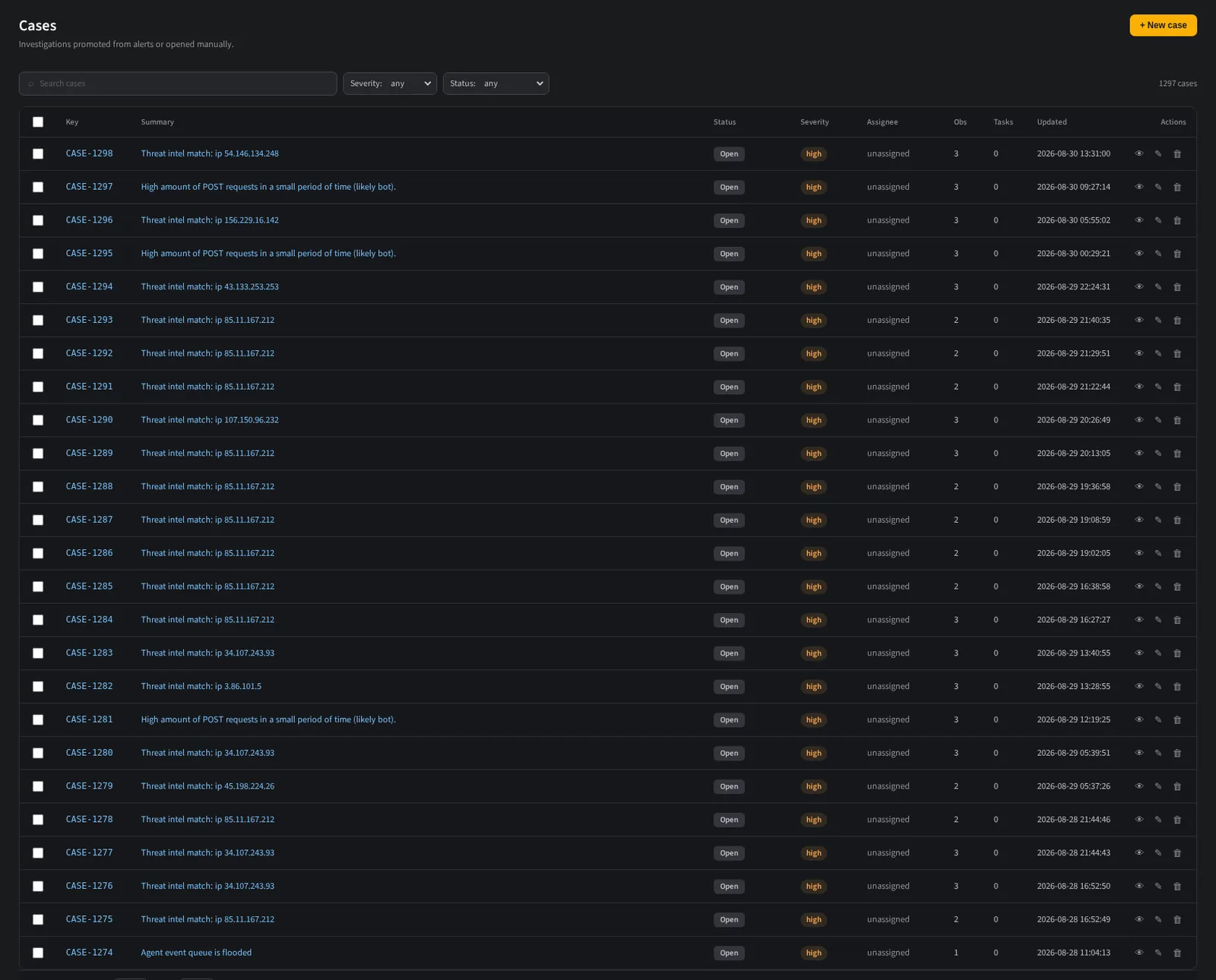Image resolution: width=1216 pixels, height=980 pixels.
Task: Select the CASE-1290 row checkbox
Action: pyautogui.click(x=38, y=420)
